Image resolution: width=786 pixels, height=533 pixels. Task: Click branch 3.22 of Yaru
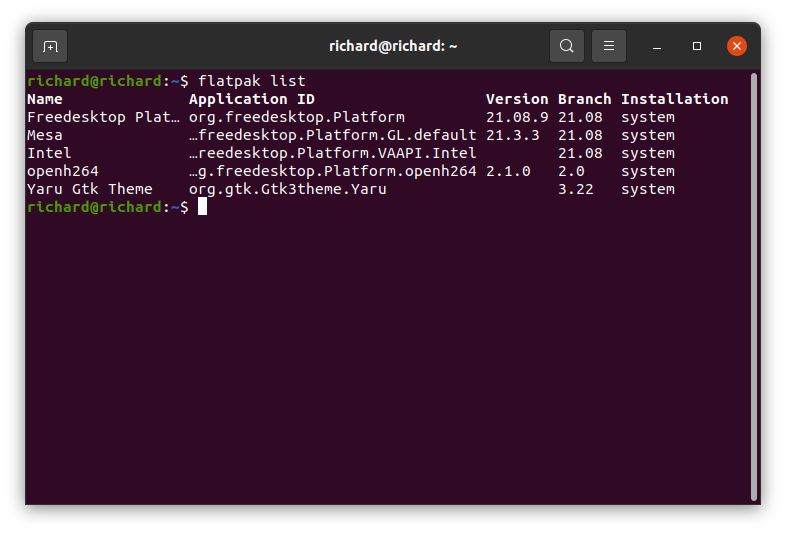point(575,190)
